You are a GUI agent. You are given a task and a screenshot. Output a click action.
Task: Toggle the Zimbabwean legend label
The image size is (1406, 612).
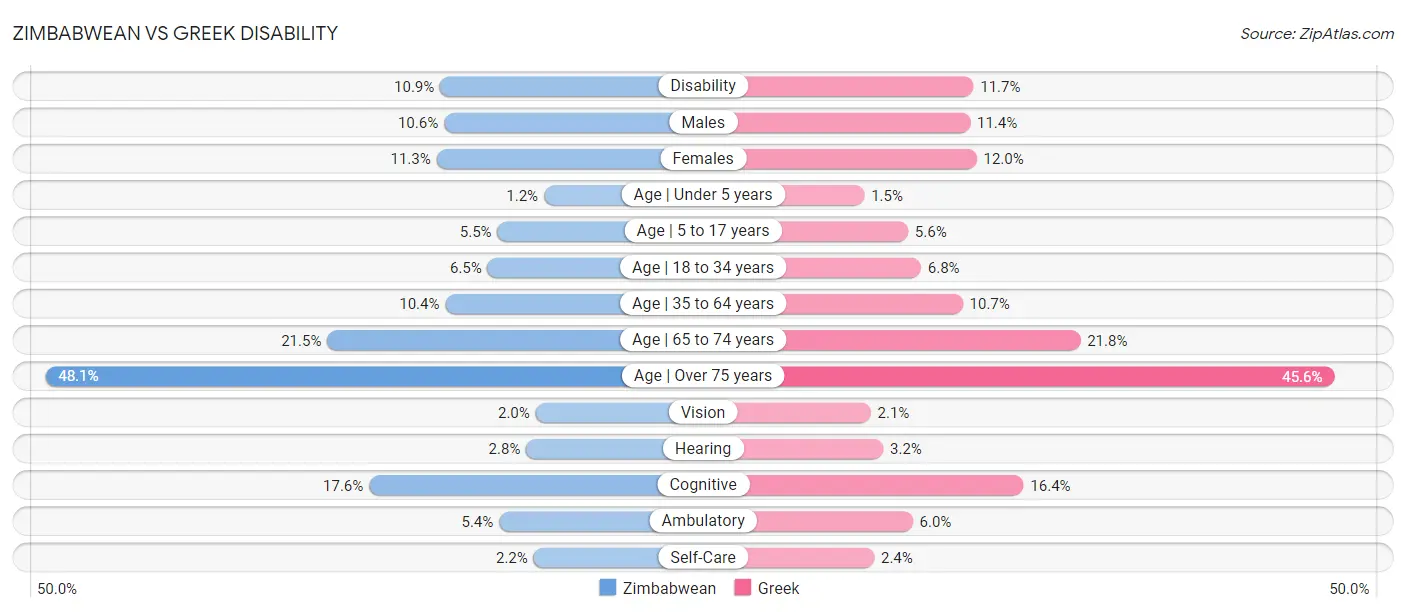tap(669, 588)
